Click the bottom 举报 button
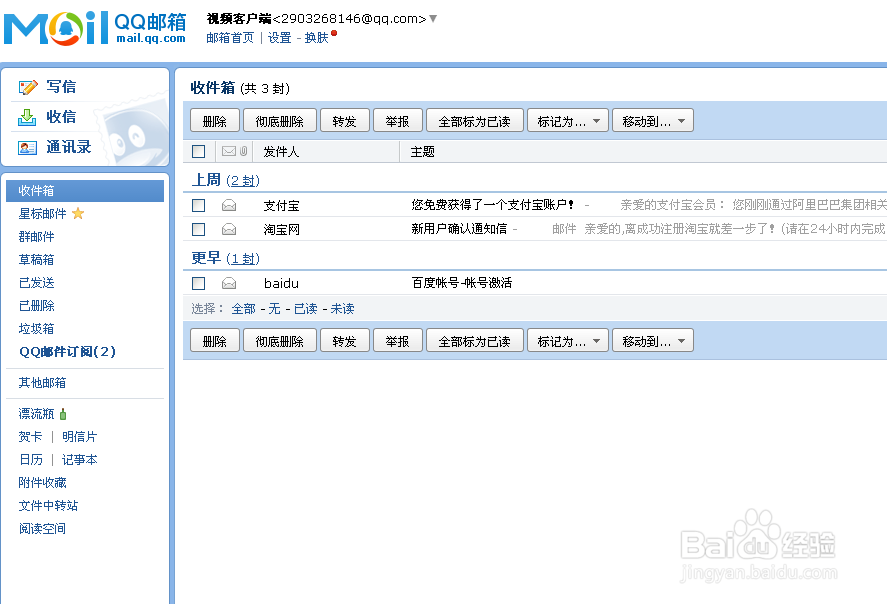Image resolution: width=887 pixels, height=604 pixels. pos(398,340)
